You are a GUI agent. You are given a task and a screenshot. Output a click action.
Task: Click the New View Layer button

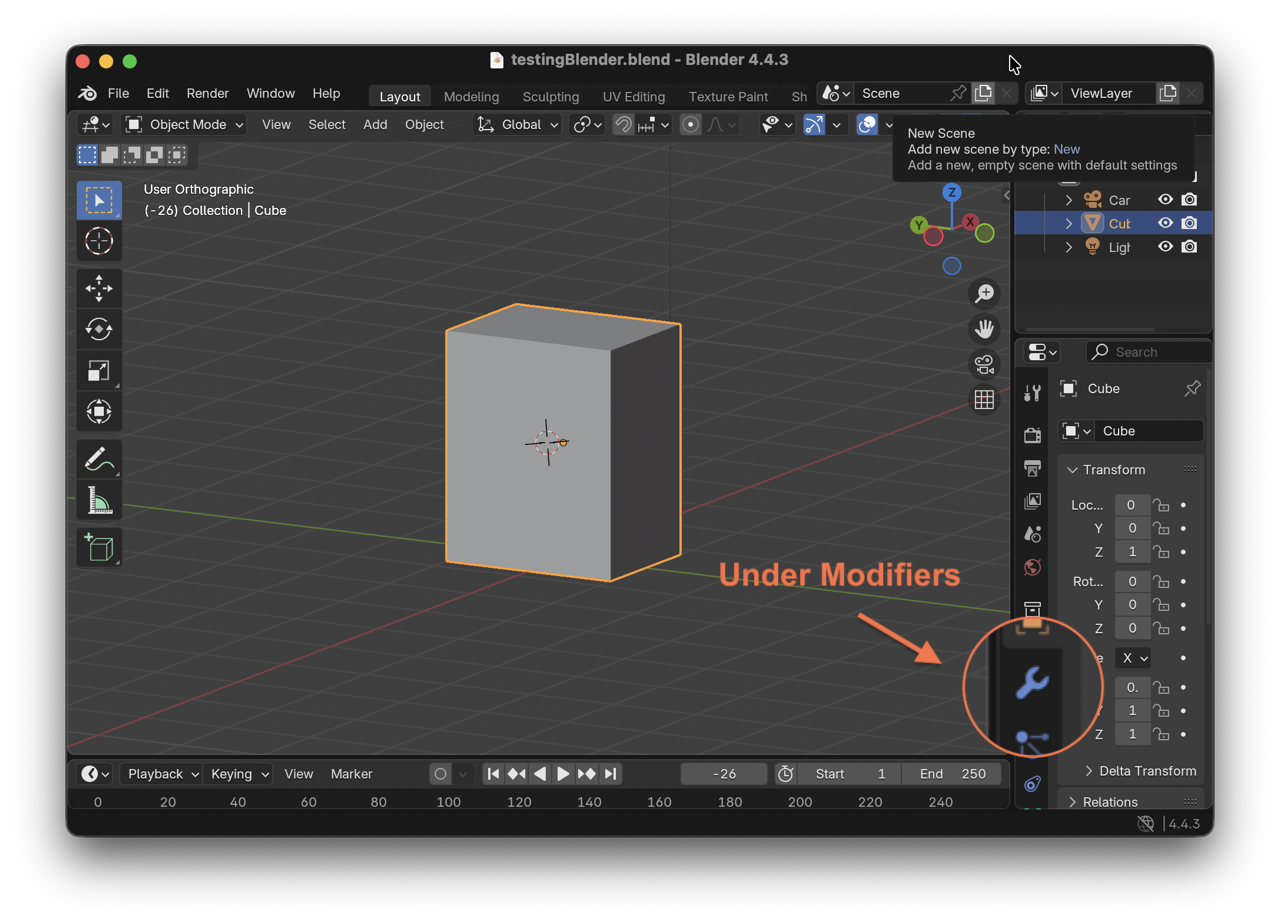pyautogui.click(x=1168, y=93)
